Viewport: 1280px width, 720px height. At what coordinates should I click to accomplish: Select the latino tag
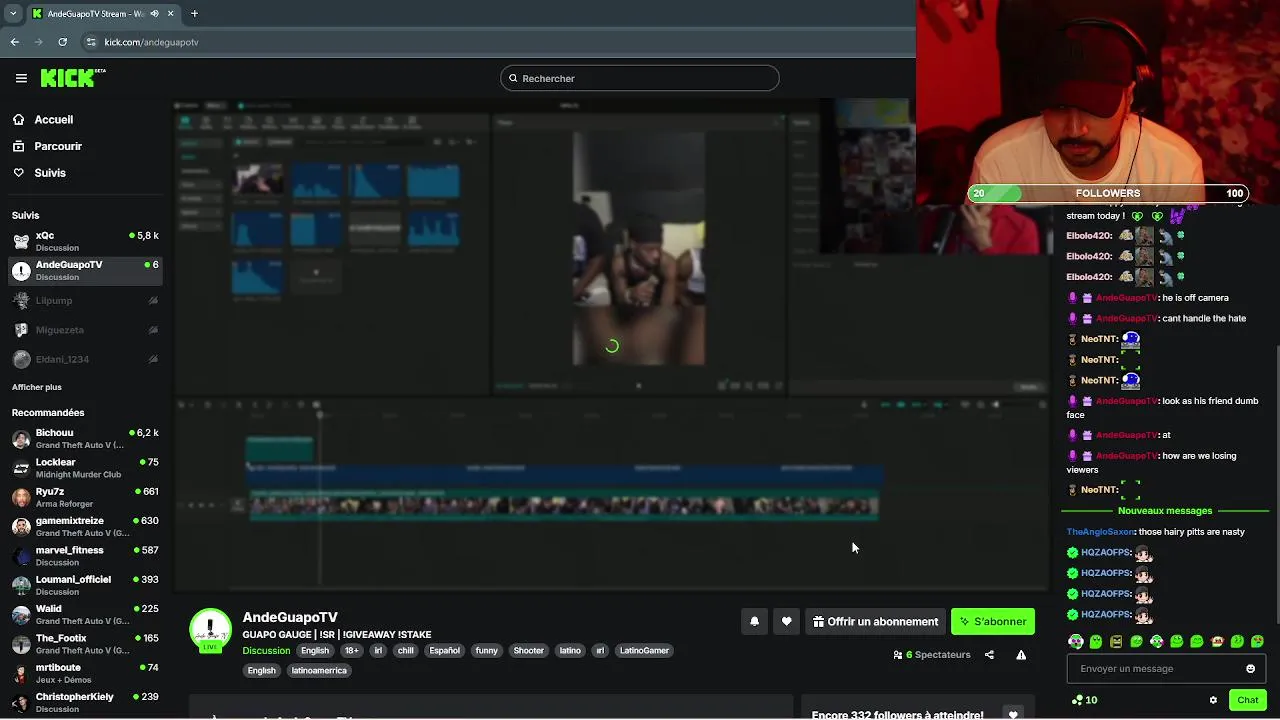click(x=570, y=651)
